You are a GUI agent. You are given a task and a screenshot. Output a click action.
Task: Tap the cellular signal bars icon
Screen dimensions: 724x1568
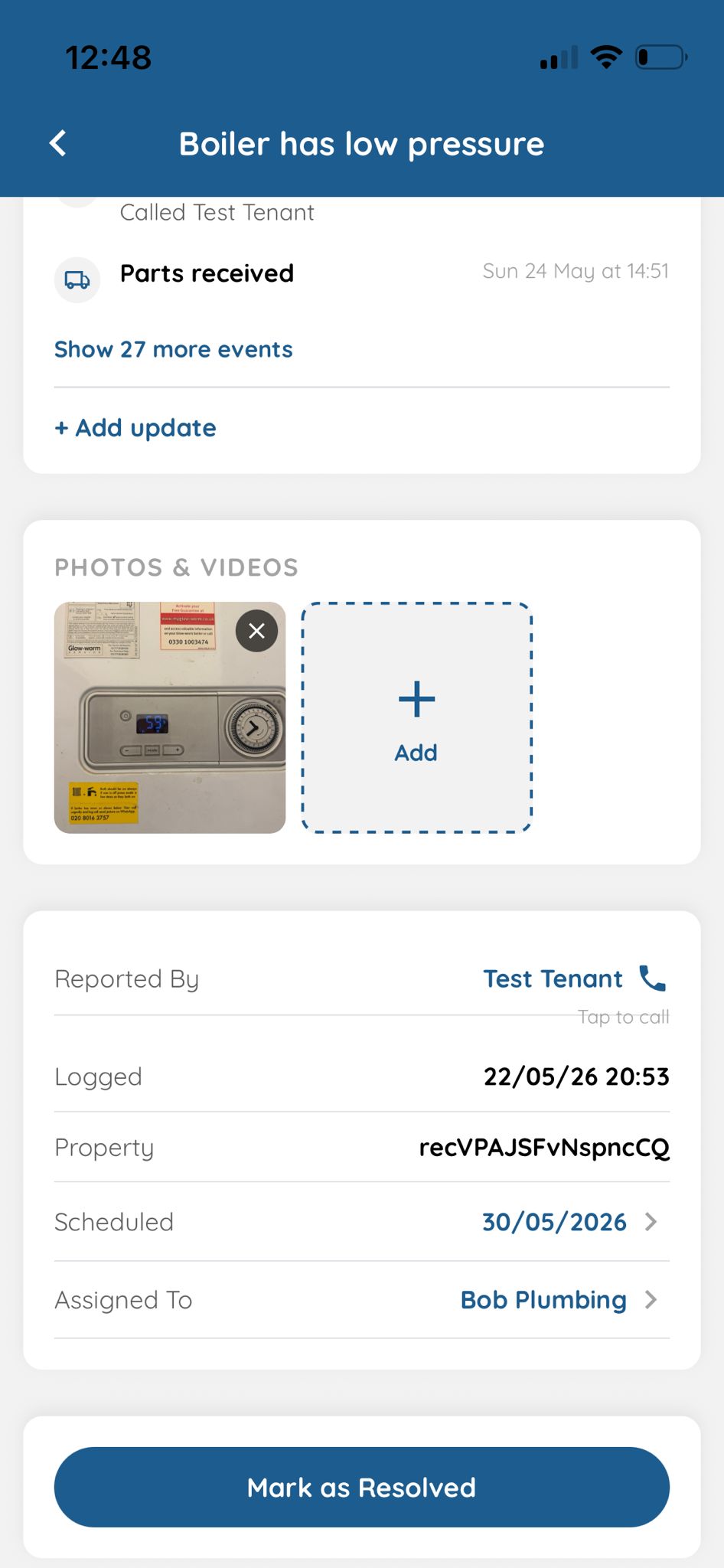click(559, 57)
